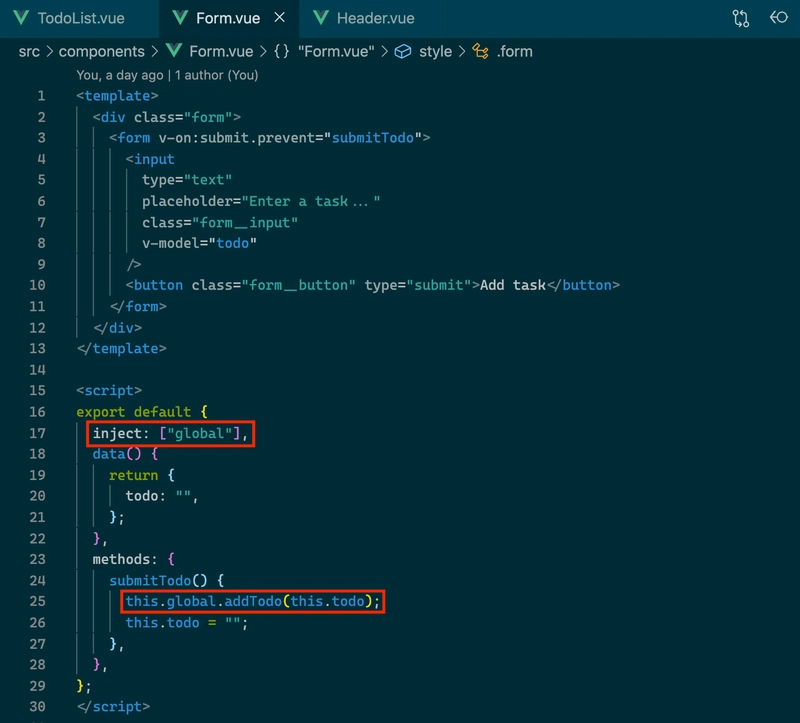Click the Vue icon beside Form.vue in the breadcrumb

coord(173,51)
